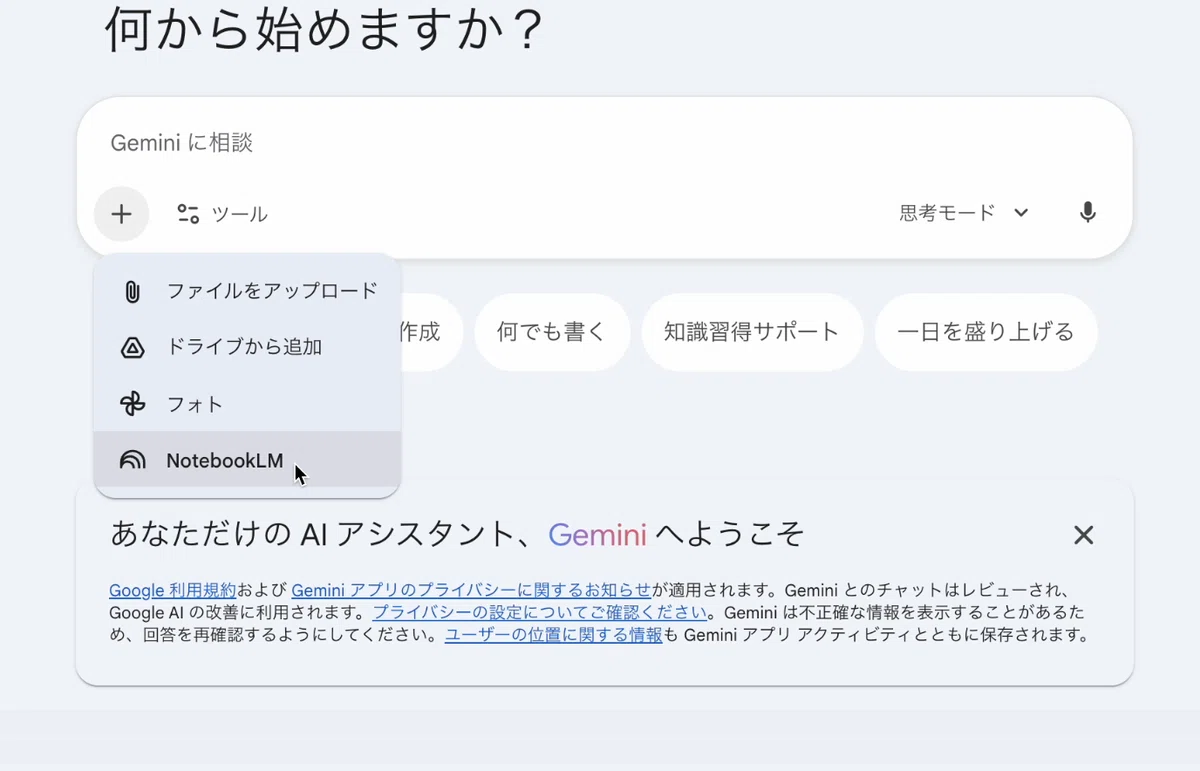The width and height of the screenshot is (1200, 771).
Task: Open the ツール menu
Action: coord(223,214)
